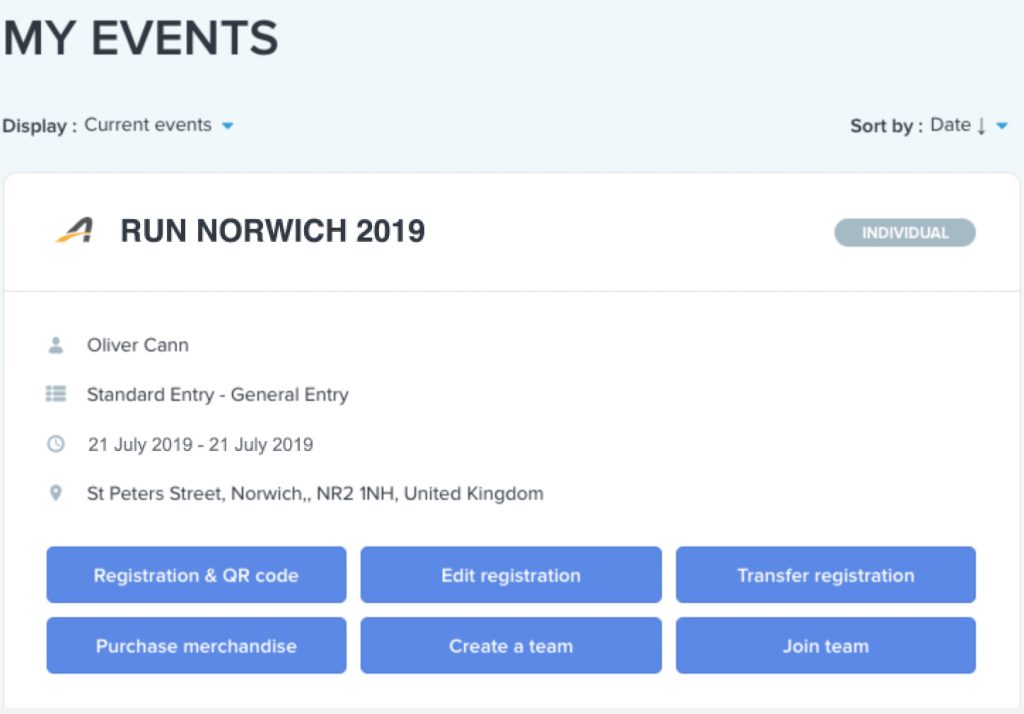Click the Create a team button
Image resolution: width=1024 pixels, height=714 pixels.
coord(511,645)
